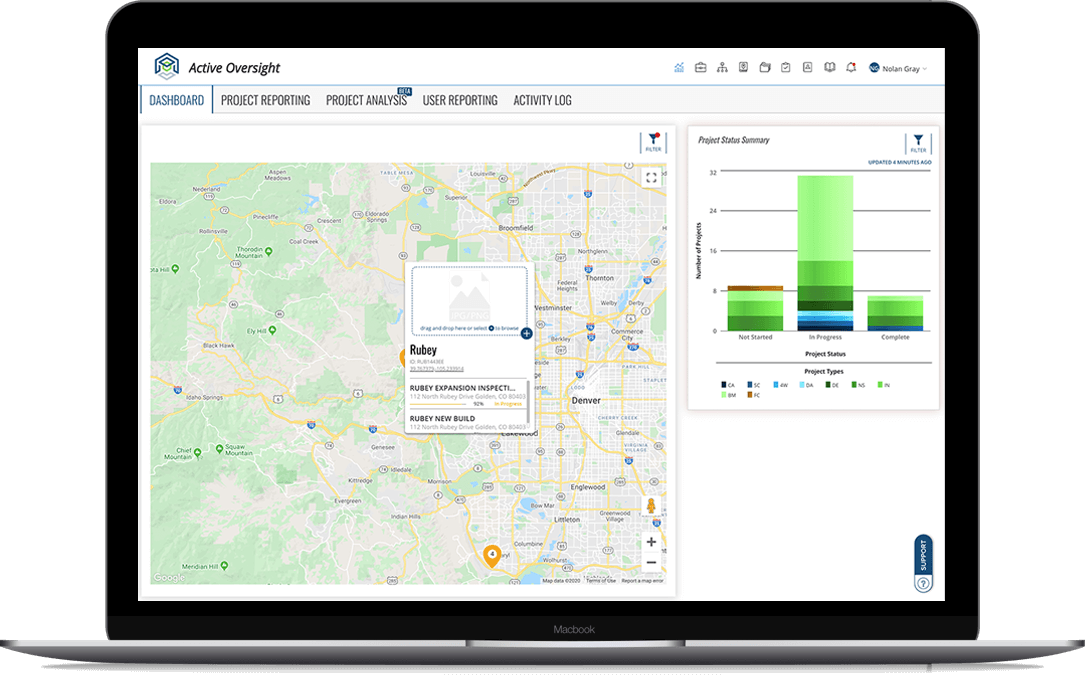Toggle fullscreen map view
1086x676 pixels.
click(x=651, y=178)
